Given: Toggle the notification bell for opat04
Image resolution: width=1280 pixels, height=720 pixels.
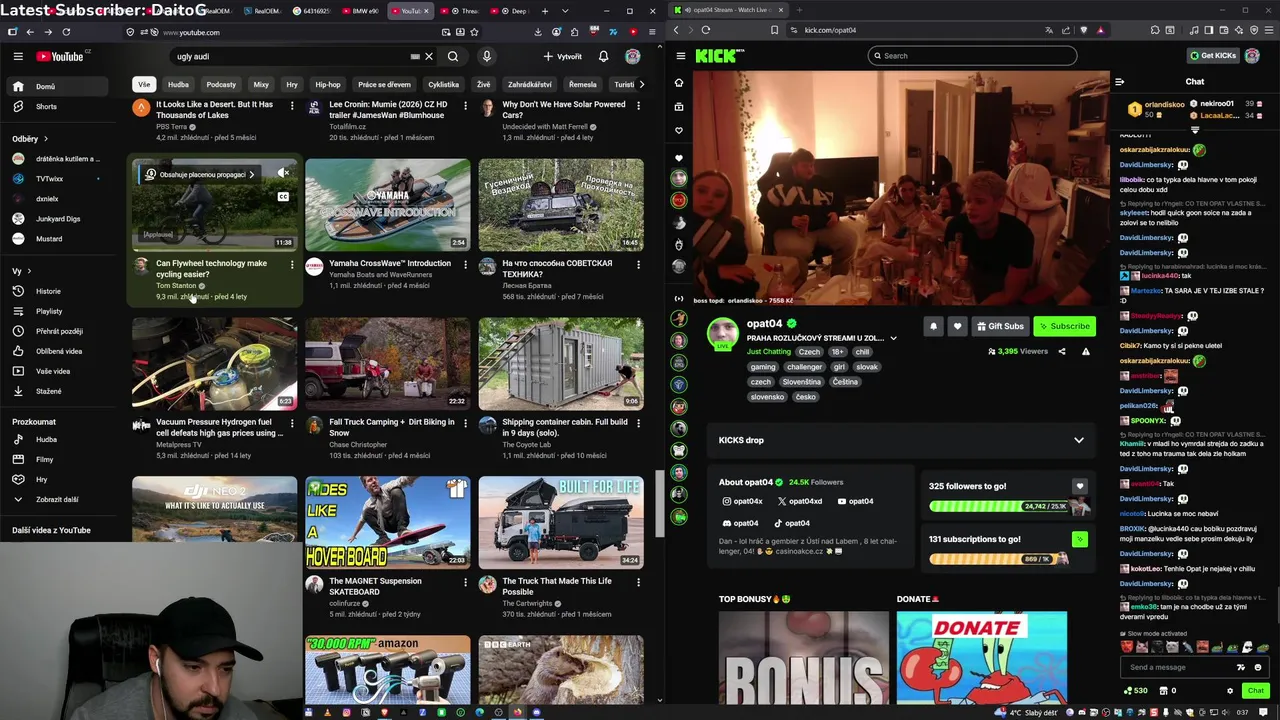Looking at the screenshot, I should coord(933,326).
